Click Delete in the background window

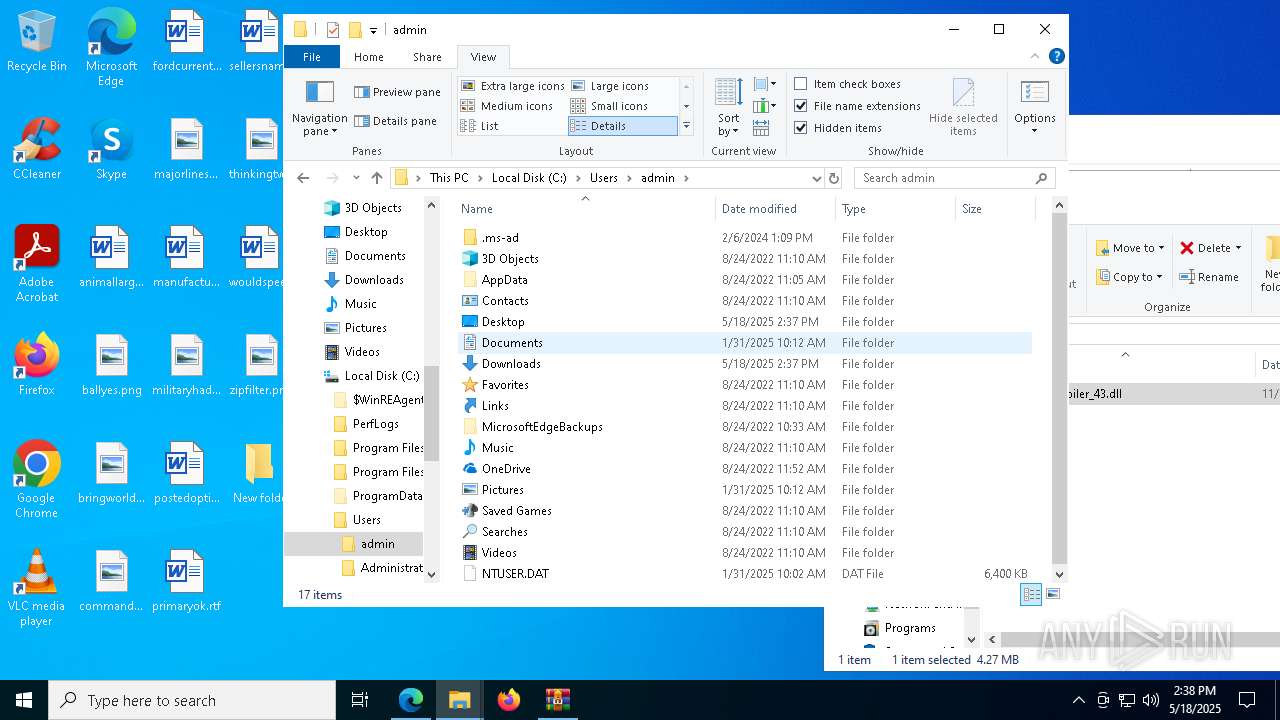point(1210,248)
